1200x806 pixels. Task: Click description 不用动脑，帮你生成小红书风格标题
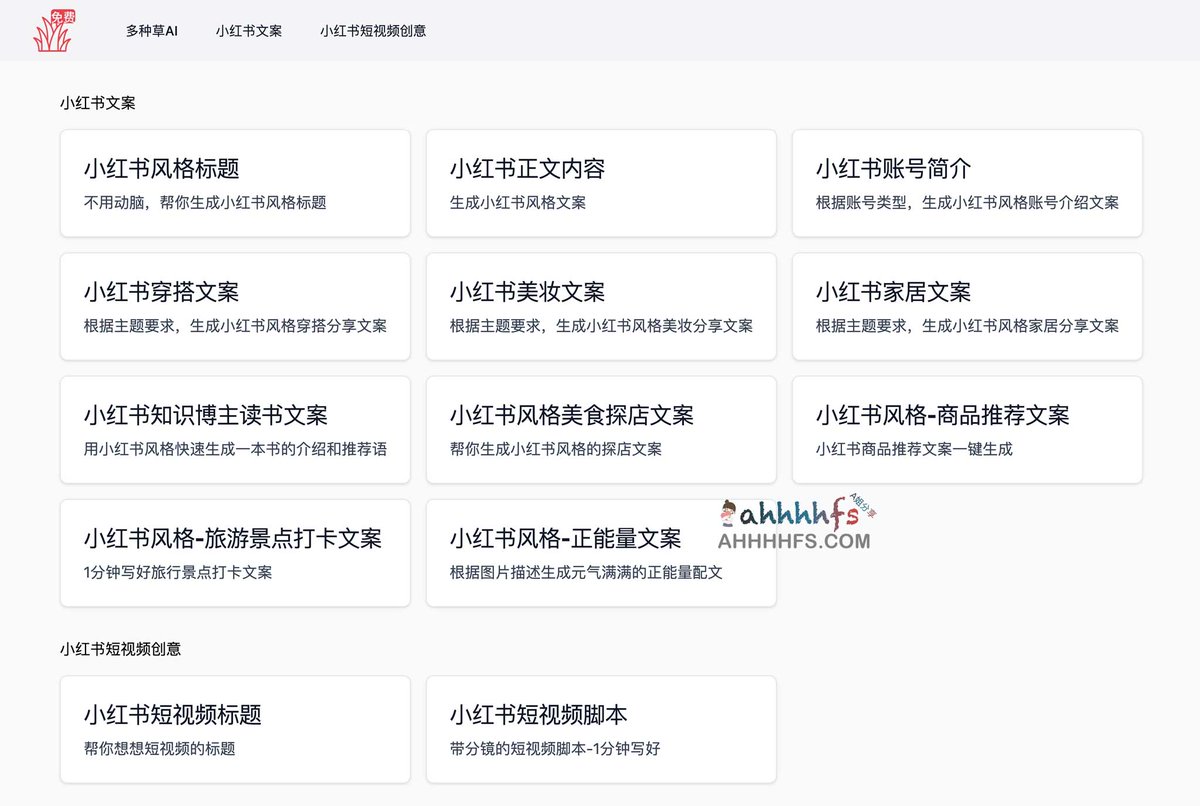tap(205, 202)
